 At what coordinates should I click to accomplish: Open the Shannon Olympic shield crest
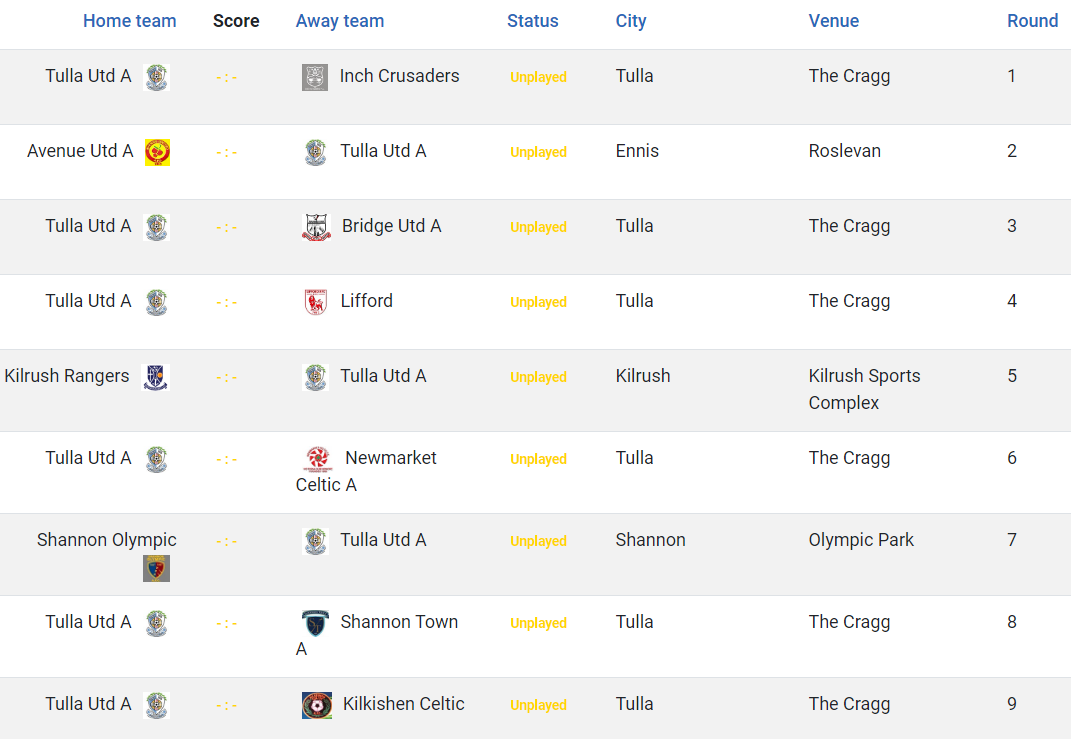click(156, 568)
